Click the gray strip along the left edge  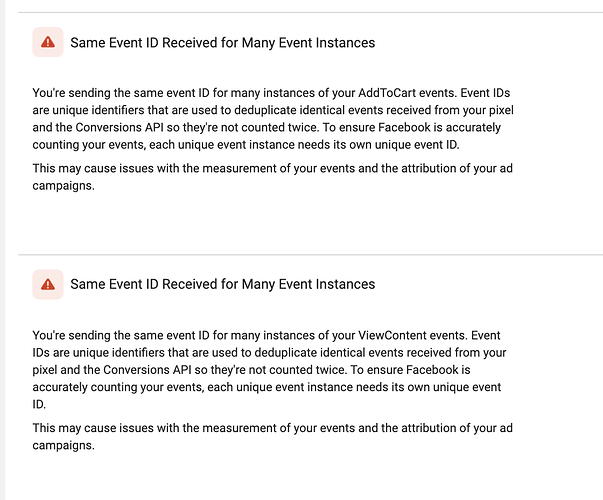(x=3, y=250)
